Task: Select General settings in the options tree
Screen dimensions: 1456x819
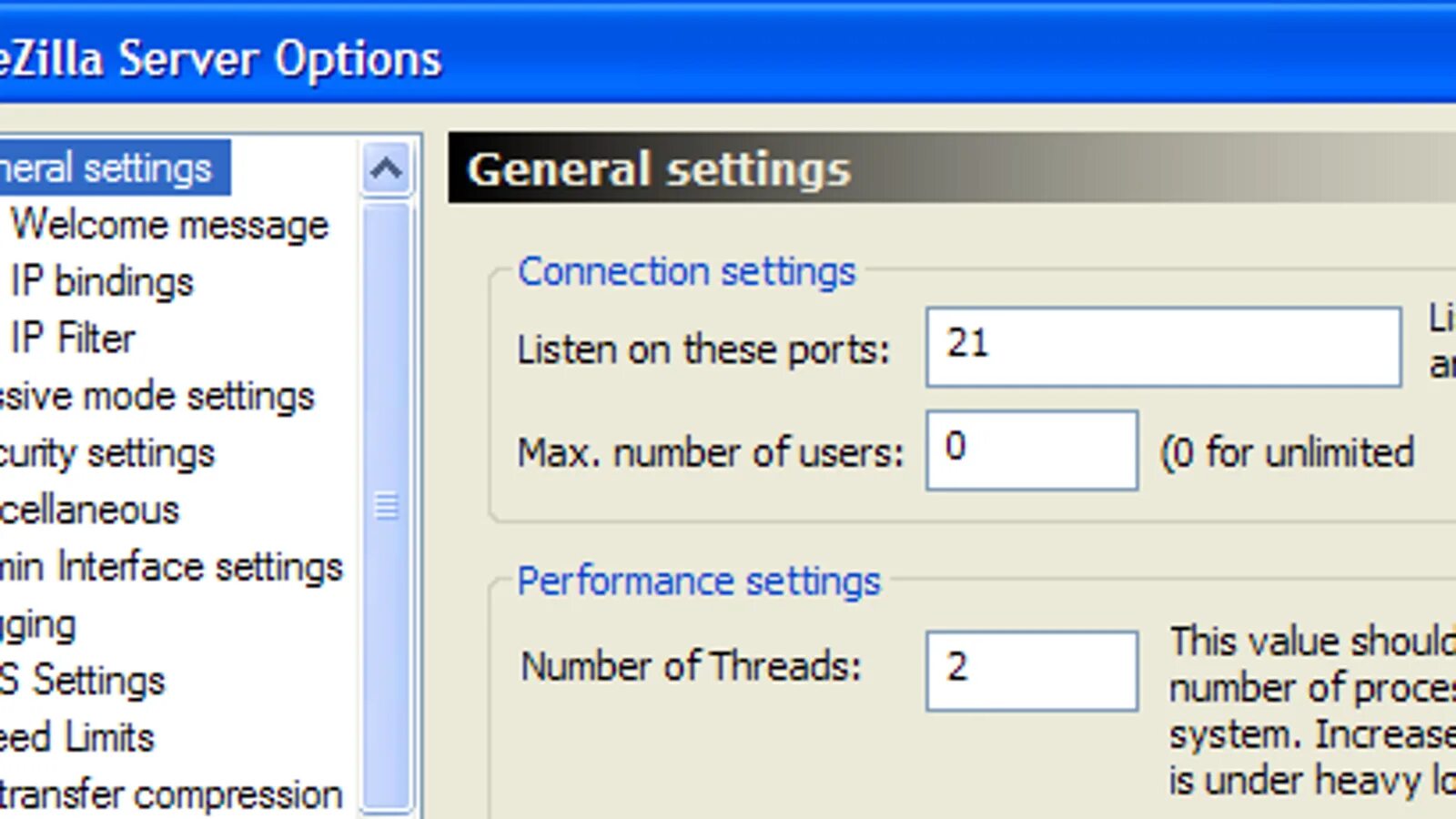Action: pyautogui.click(x=106, y=168)
